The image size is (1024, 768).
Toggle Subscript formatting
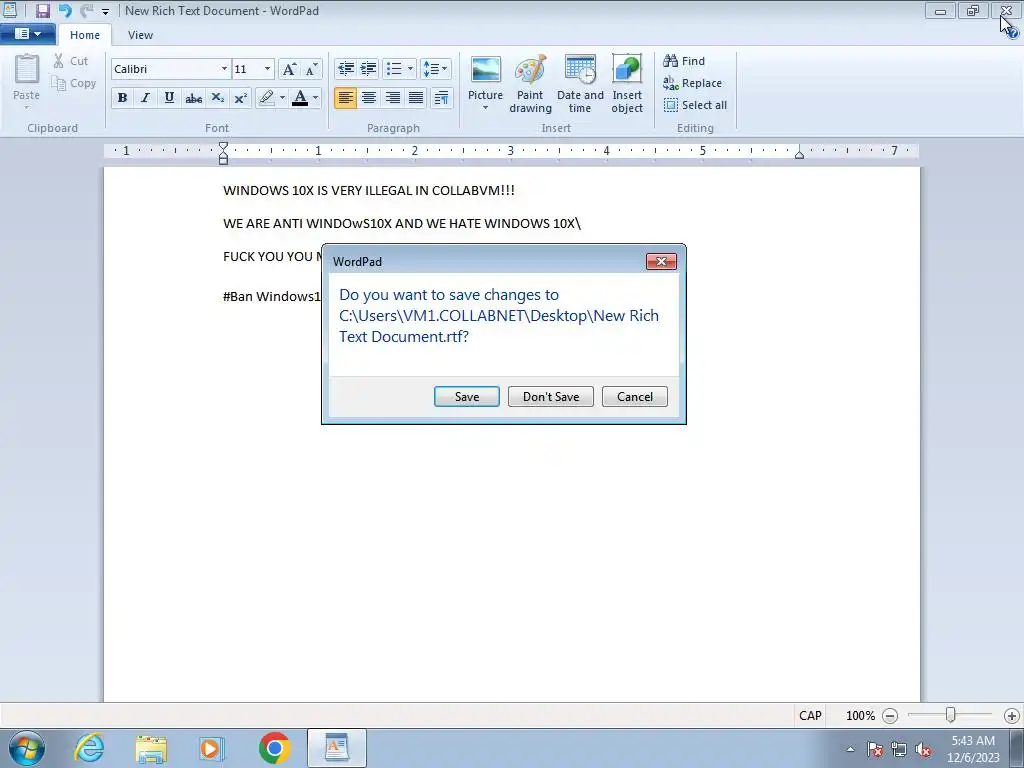pyautogui.click(x=217, y=98)
